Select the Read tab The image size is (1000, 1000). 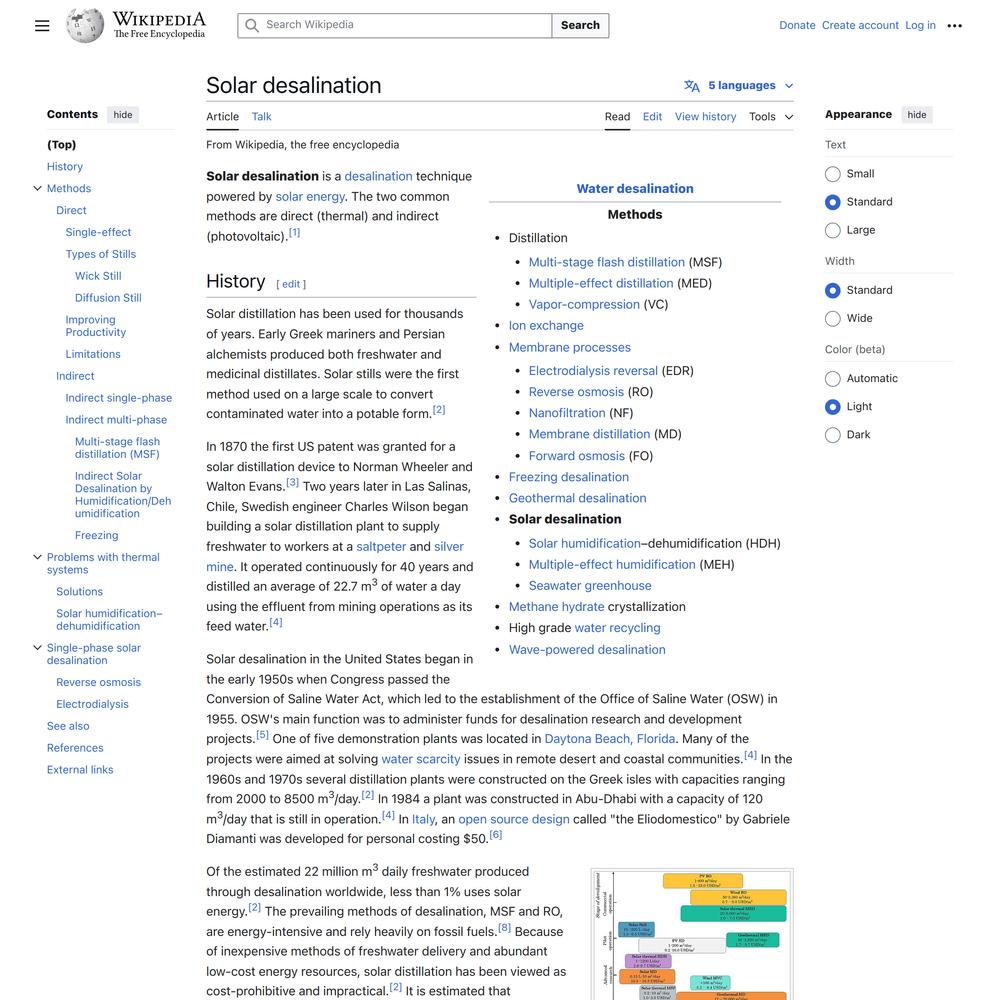click(x=617, y=117)
